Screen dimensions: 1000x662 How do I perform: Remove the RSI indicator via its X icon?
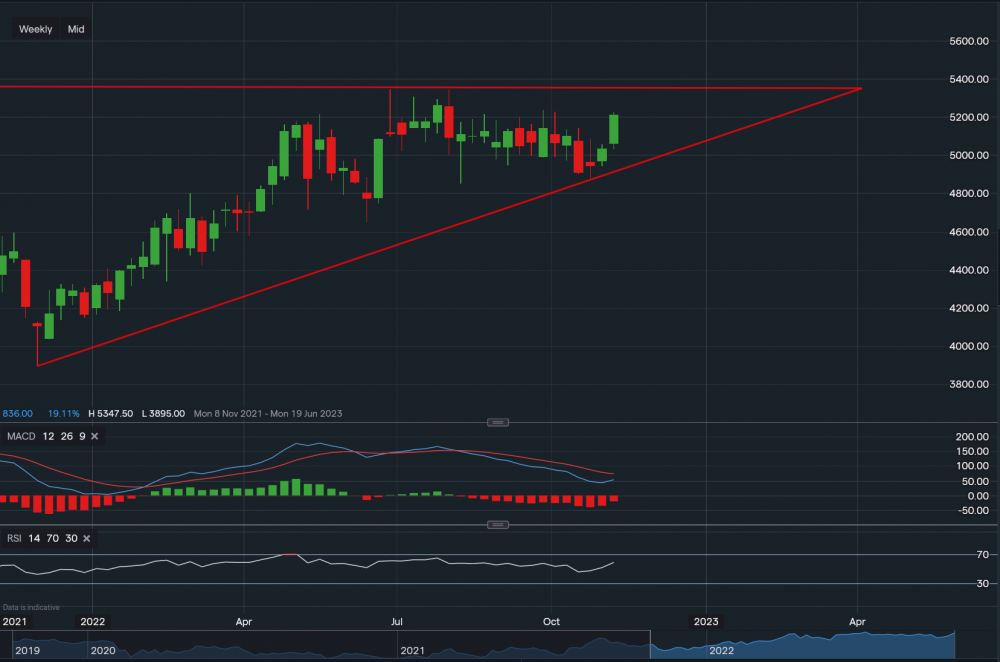click(86, 538)
